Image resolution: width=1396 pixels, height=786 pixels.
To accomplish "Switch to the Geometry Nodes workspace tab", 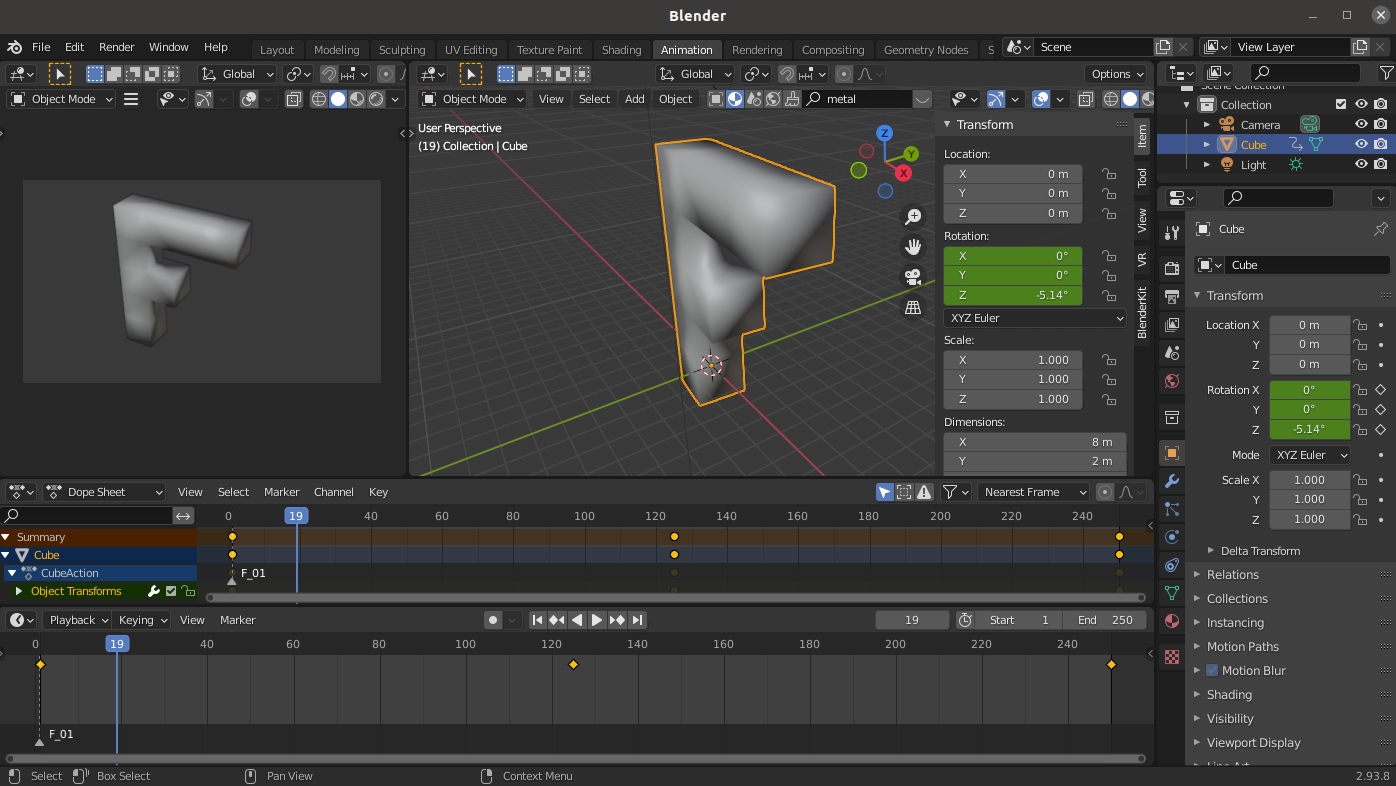I will click(x=926, y=50).
